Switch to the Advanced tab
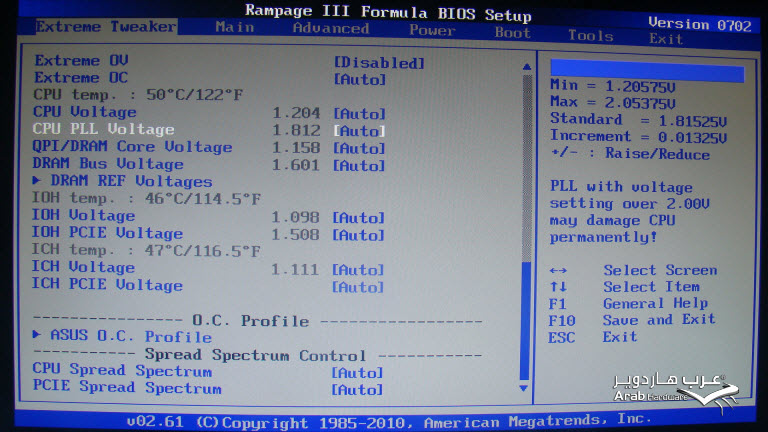 coord(331,28)
